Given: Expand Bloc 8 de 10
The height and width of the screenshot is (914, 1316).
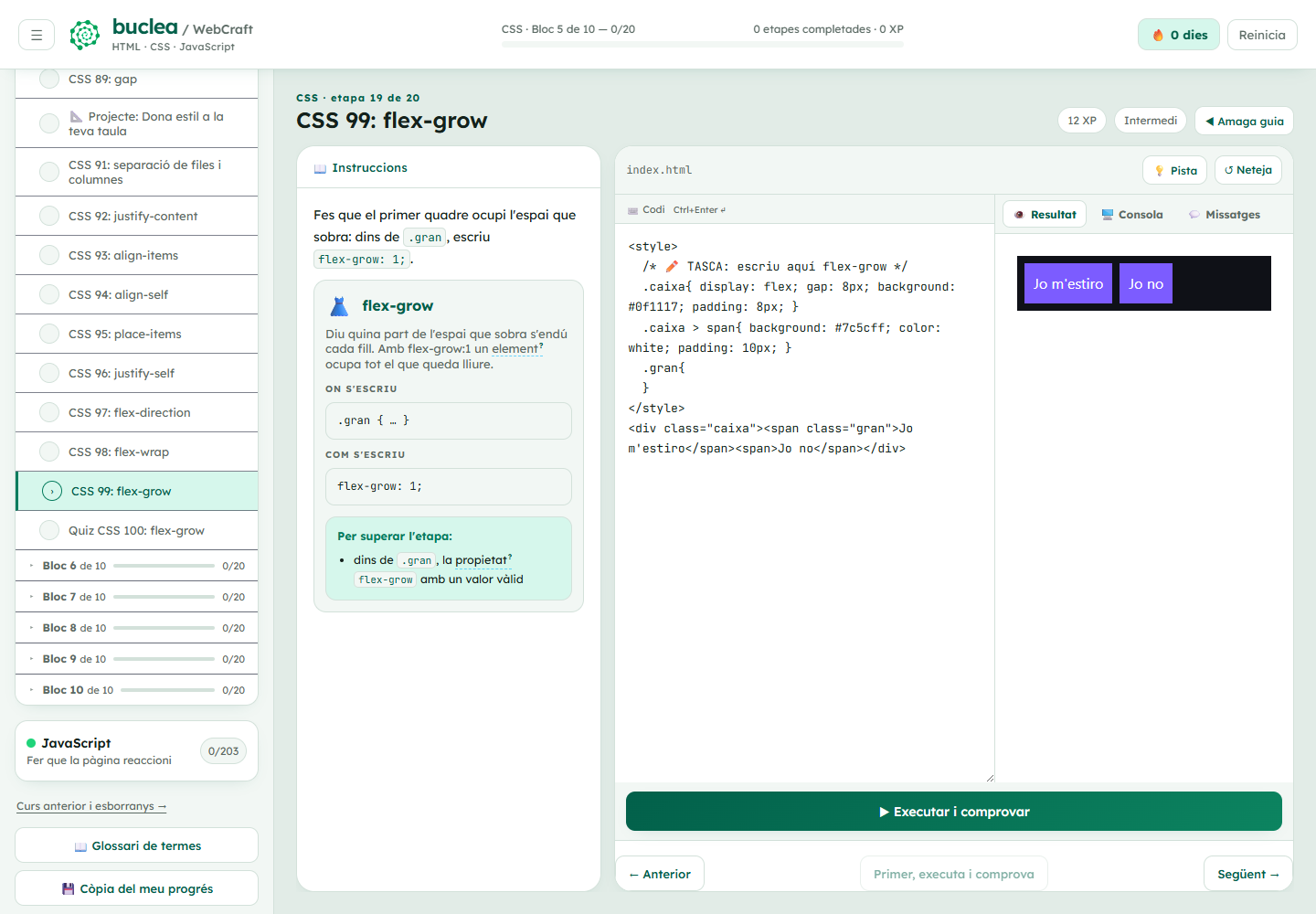Looking at the screenshot, I should (137, 628).
